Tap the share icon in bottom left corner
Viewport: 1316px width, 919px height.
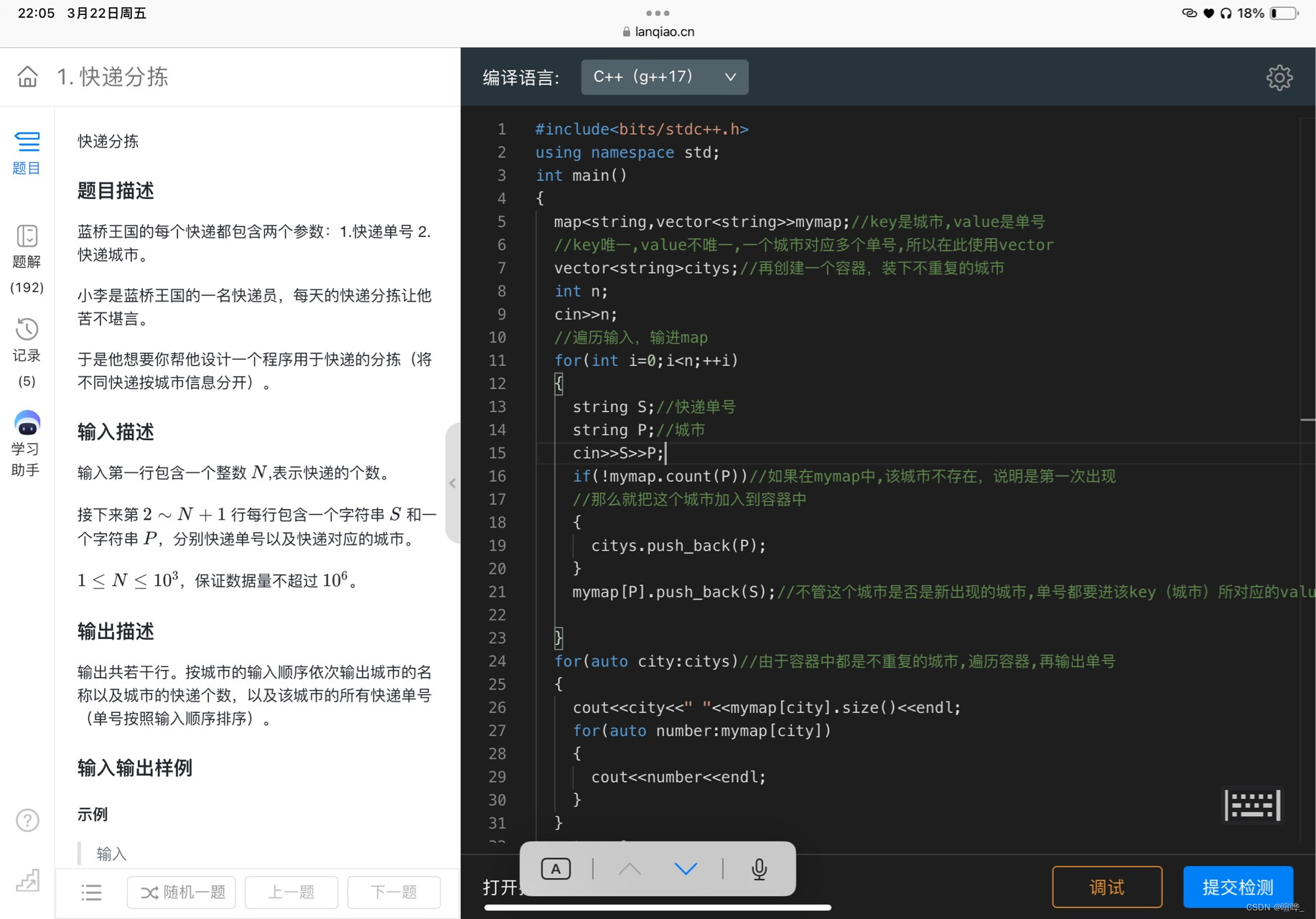point(27,881)
